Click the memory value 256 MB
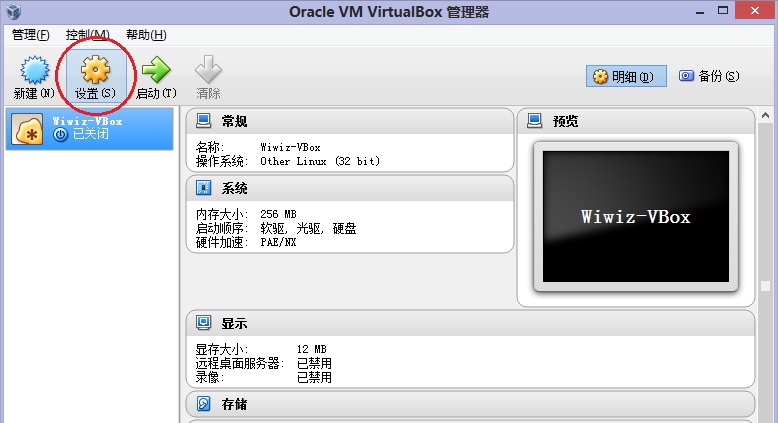778x423 pixels. (278, 214)
